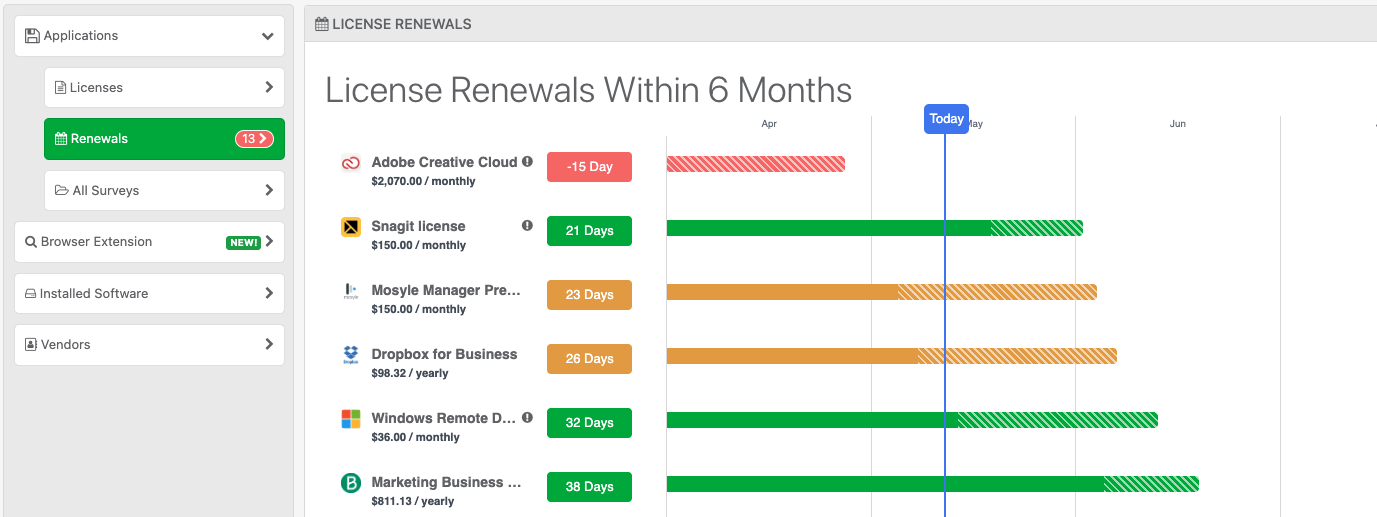Open the Marketing Business … license name

(x=446, y=482)
